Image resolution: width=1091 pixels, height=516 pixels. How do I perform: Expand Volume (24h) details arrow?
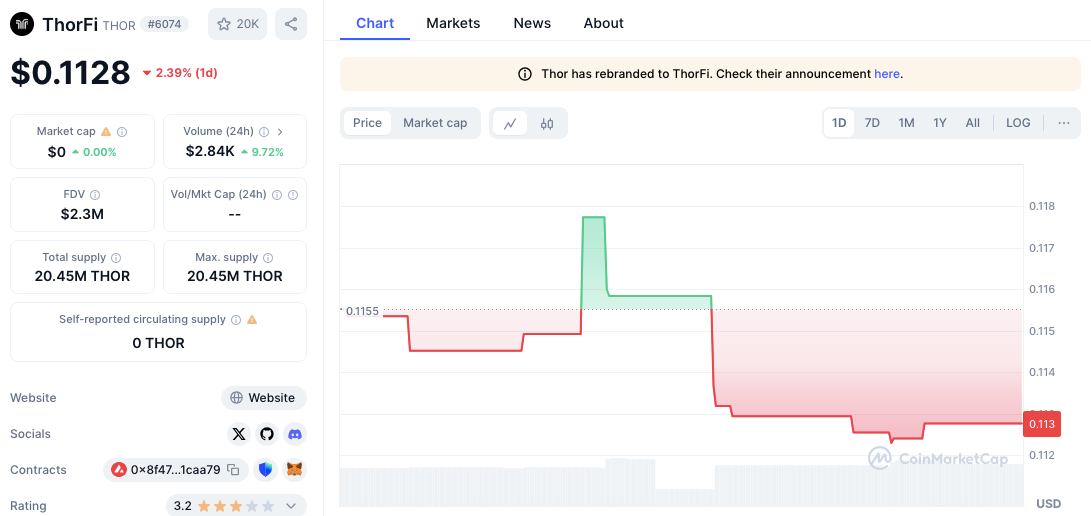(x=280, y=131)
